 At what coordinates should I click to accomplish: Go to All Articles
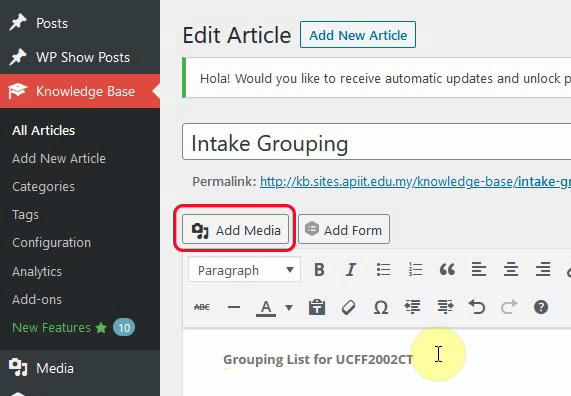[44, 130]
